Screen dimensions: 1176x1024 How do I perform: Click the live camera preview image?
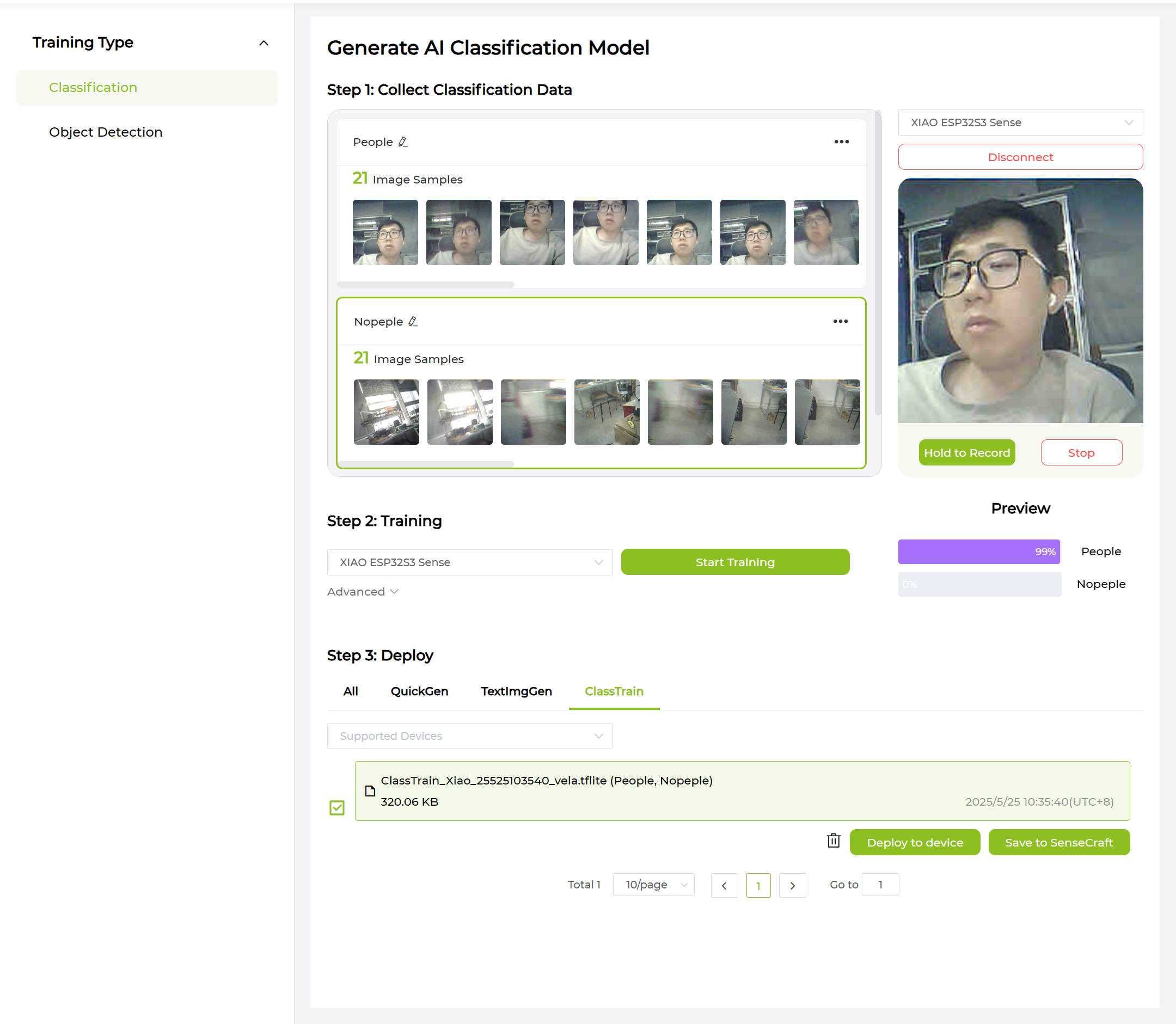[1020, 301]
